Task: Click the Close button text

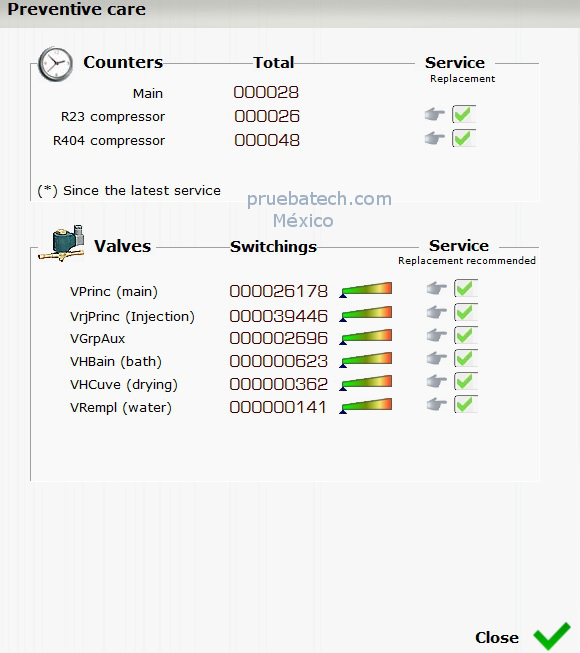Action: pyautogui.click(x=497, y=638)
